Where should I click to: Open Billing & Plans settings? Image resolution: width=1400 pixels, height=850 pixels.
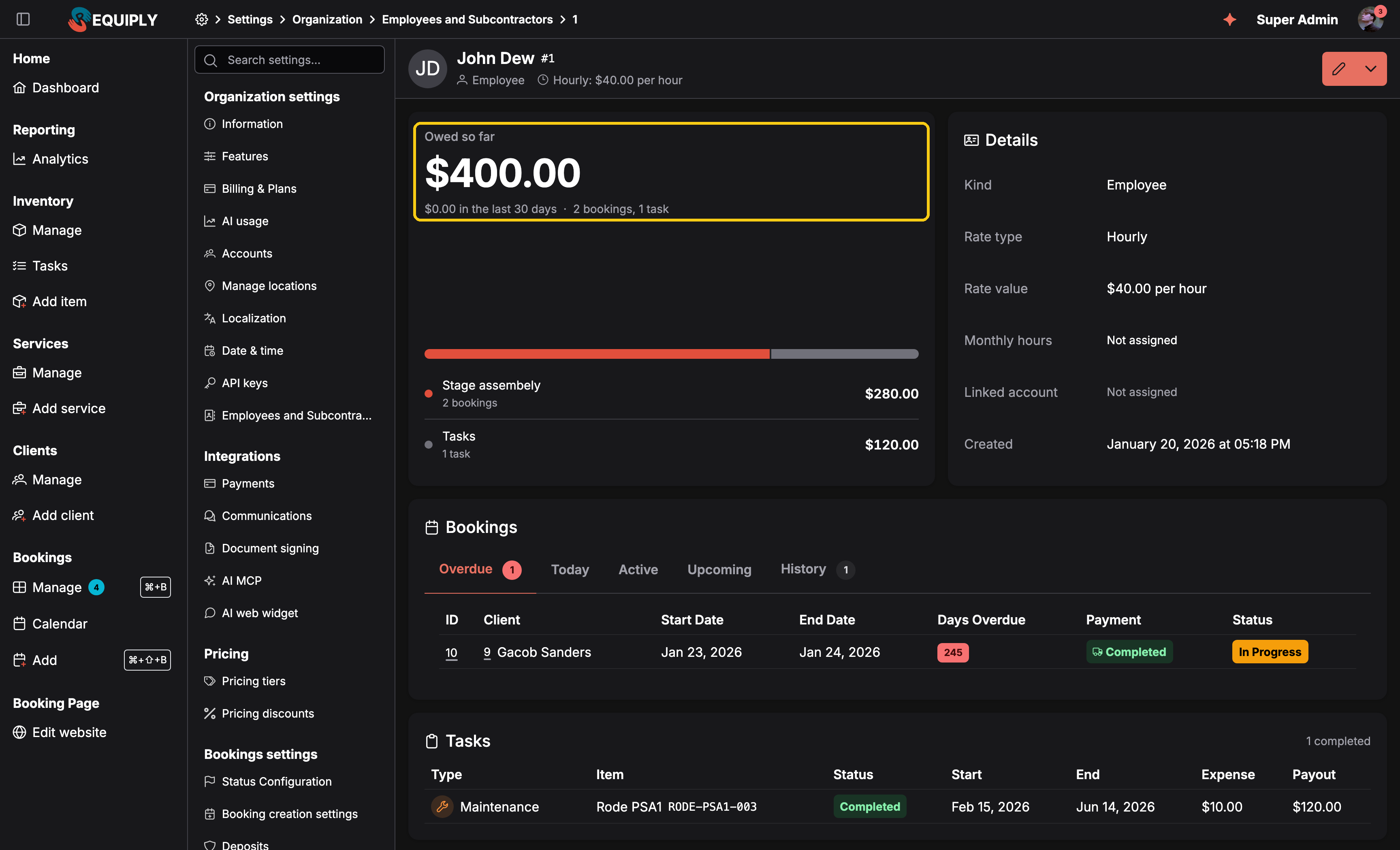coord(250,189)
